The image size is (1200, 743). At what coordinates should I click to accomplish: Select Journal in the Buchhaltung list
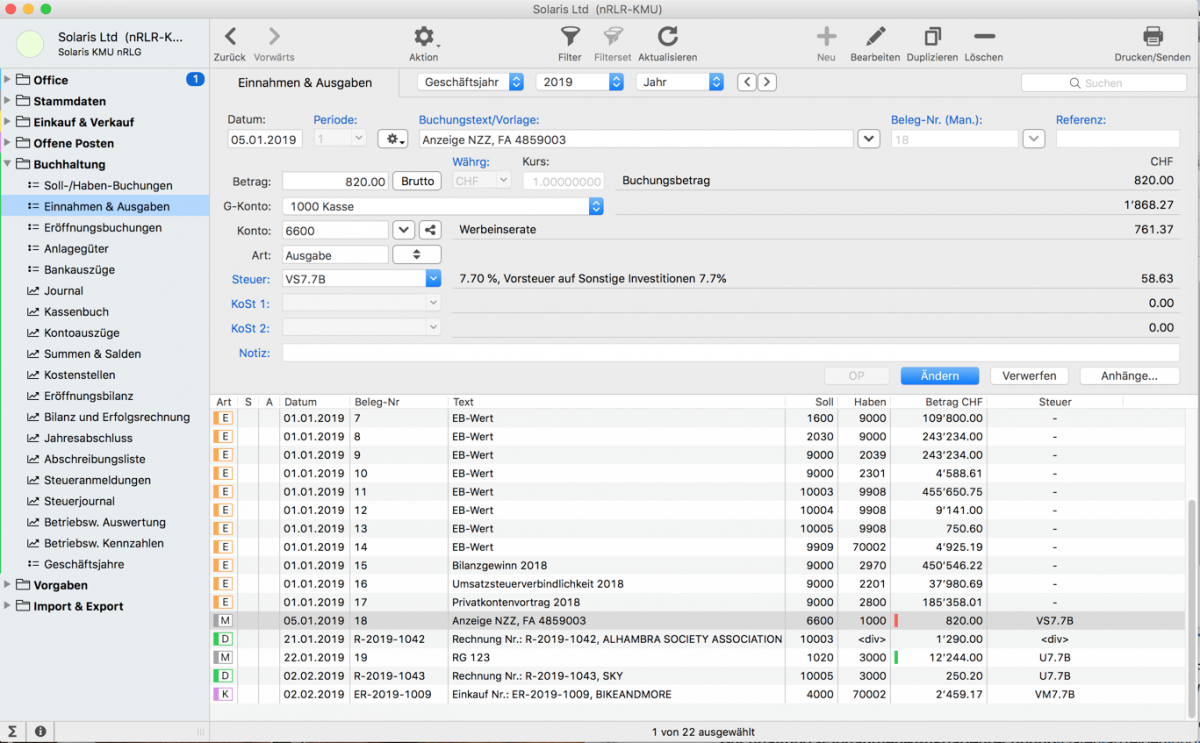(64, 291)
